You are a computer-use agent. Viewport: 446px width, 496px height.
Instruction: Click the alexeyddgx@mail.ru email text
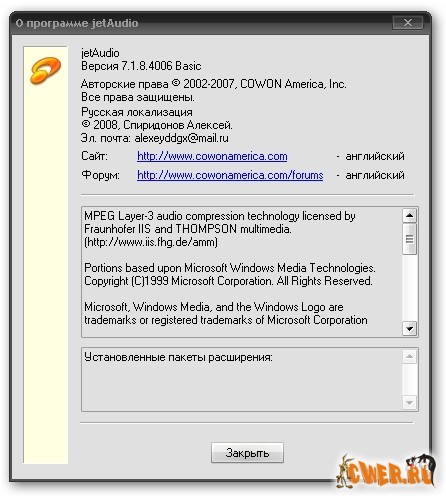pyautogui.click(x=182, y=138)
